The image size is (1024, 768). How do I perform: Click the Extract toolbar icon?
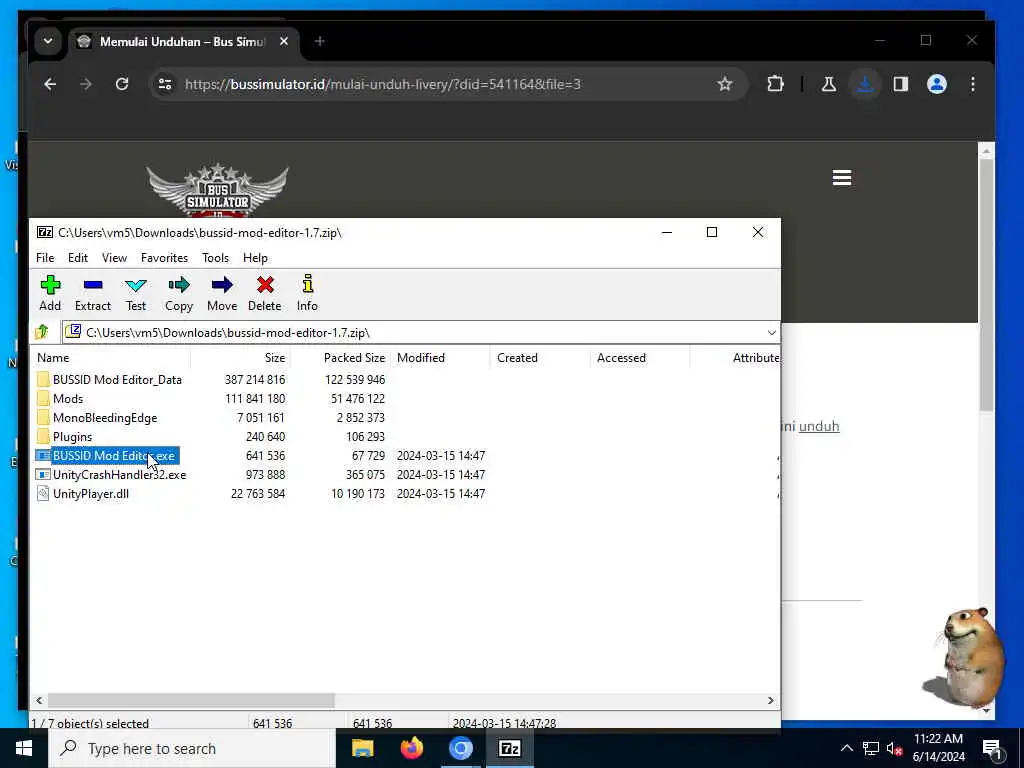[93, 293]
